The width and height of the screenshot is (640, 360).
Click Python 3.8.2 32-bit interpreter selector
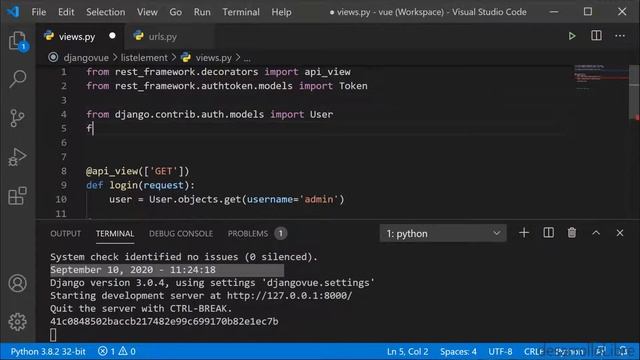pyautogui.click(x=48, y=351)
